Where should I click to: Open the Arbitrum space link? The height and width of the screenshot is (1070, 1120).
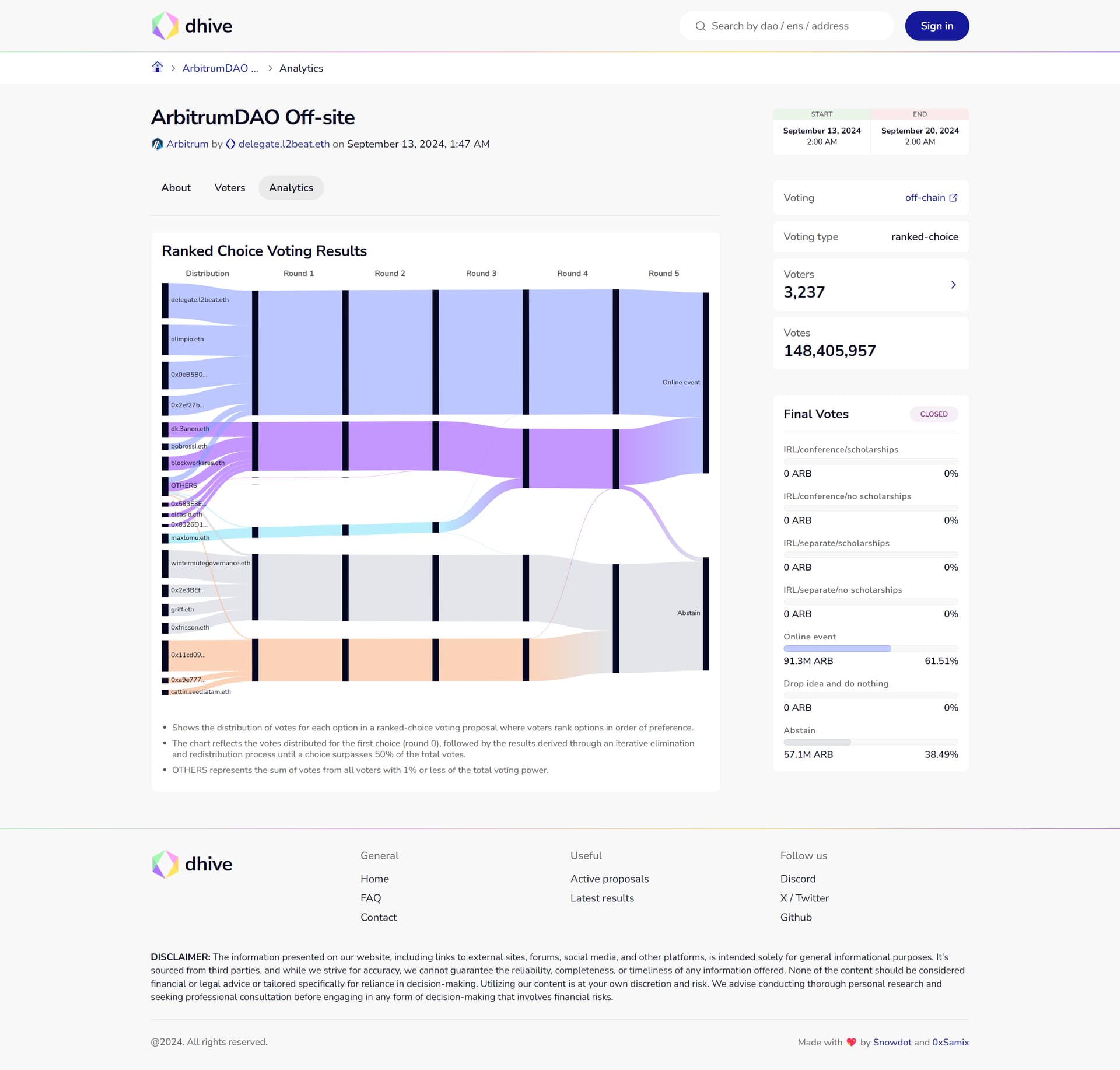(187, 144)
